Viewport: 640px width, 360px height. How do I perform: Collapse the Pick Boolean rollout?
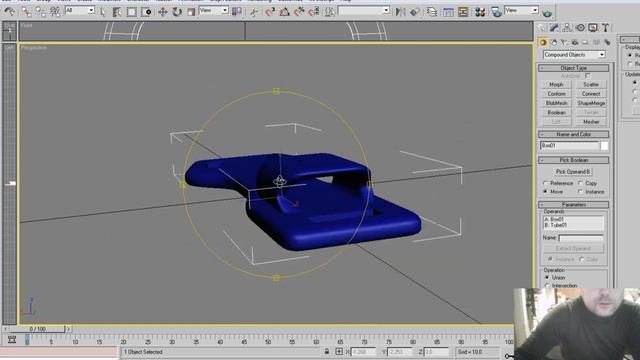pos(573,160)
